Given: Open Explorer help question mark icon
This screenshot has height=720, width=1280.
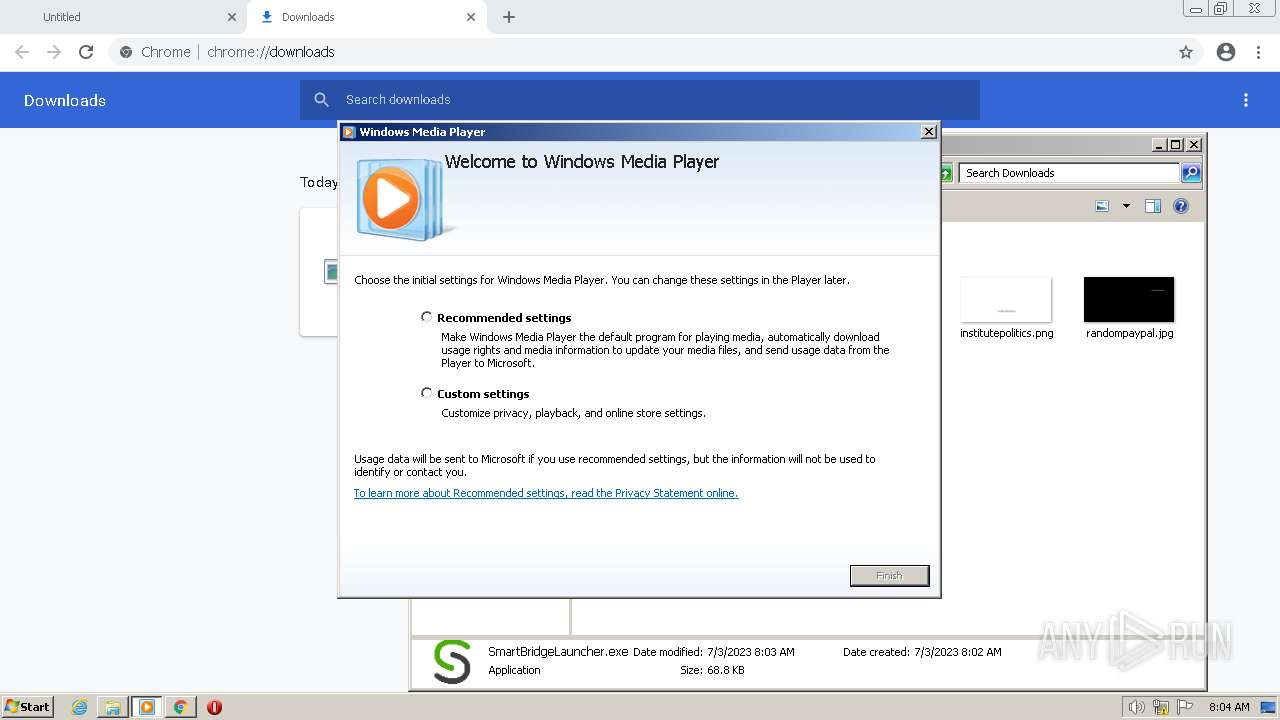Looking at the screenshot, I should point(1181,206).
